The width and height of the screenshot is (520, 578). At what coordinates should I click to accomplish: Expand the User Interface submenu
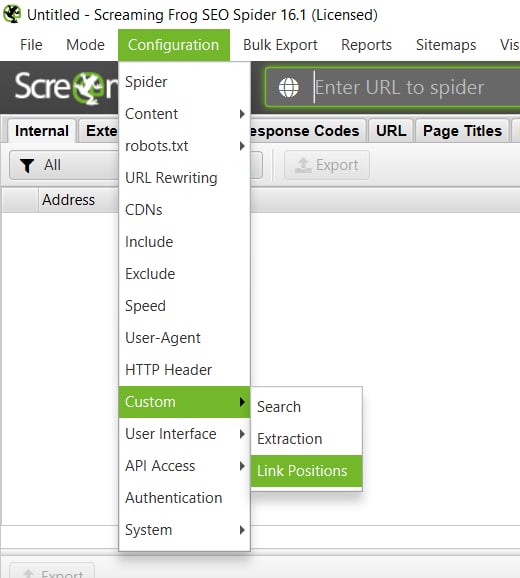point(184,434)
